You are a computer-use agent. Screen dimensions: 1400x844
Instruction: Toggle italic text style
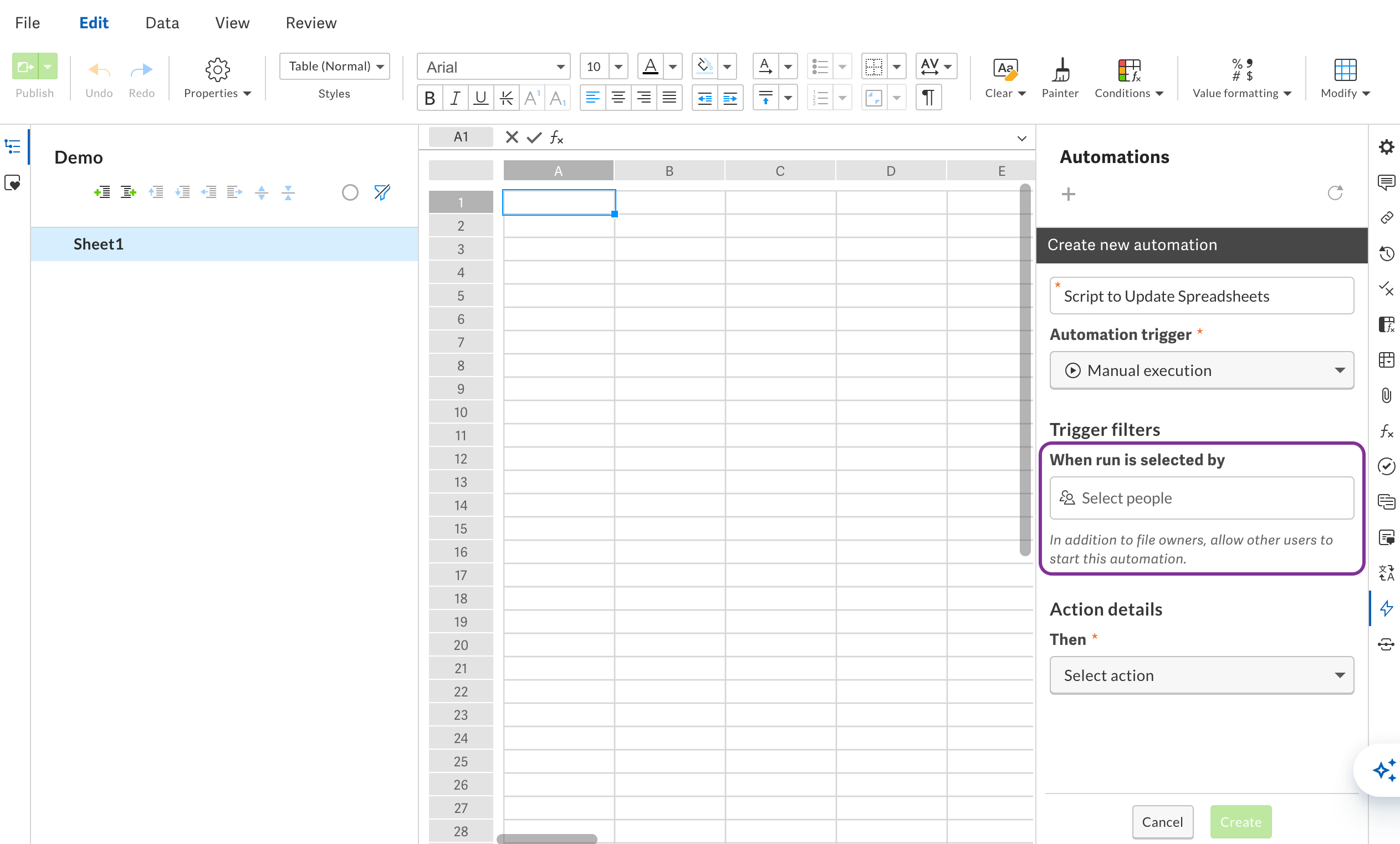click(454, 98)
